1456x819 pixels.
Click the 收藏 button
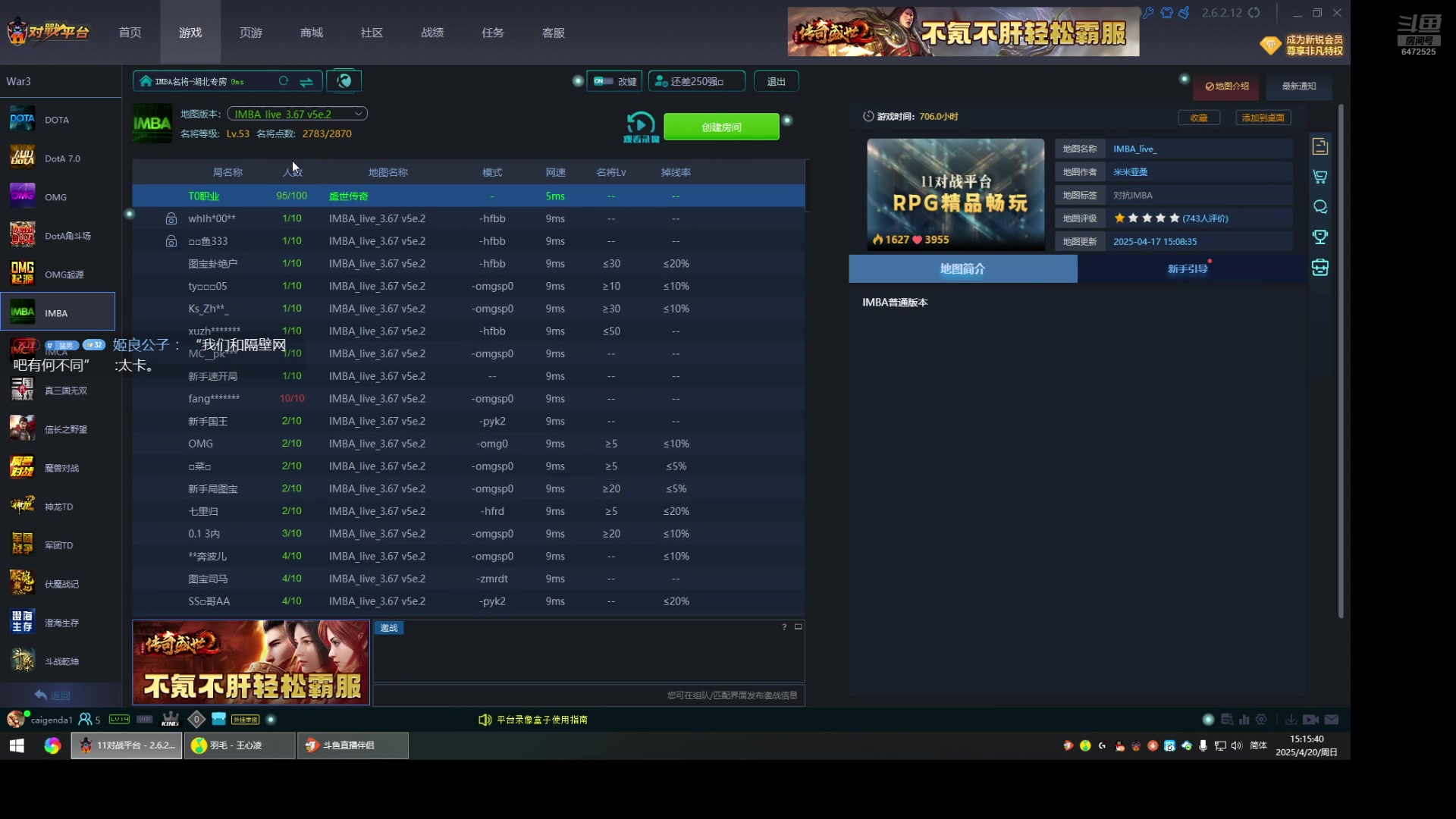(x=1199, y=118)
